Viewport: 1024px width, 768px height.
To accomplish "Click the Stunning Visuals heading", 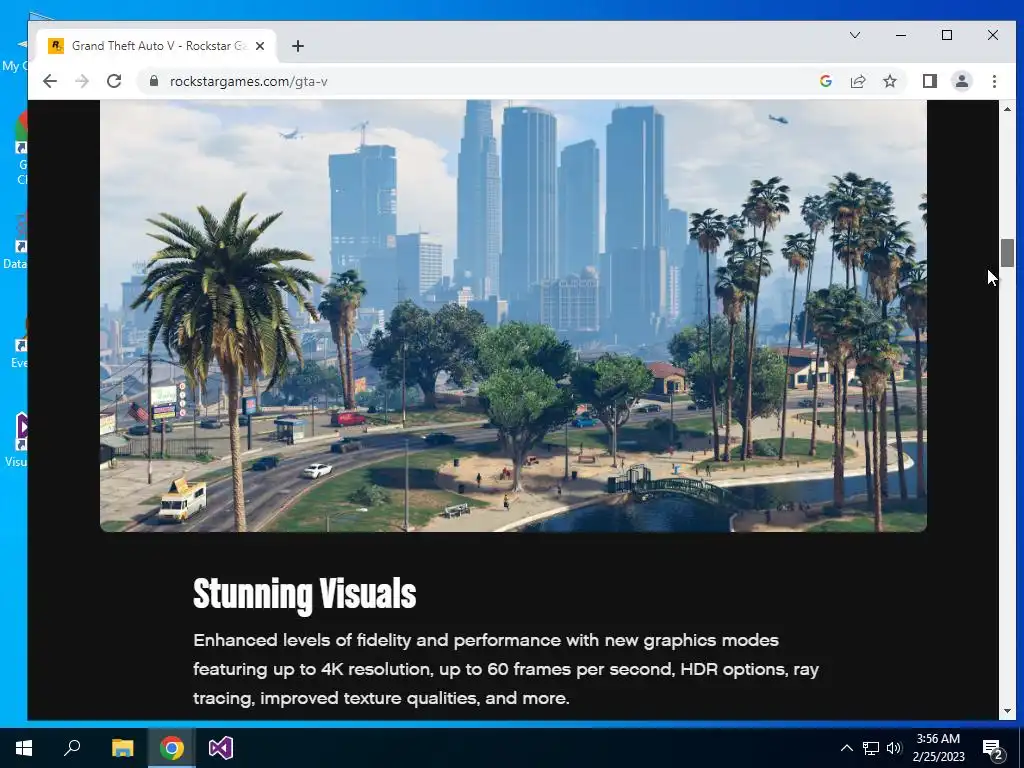I will [x=304, y=594].
